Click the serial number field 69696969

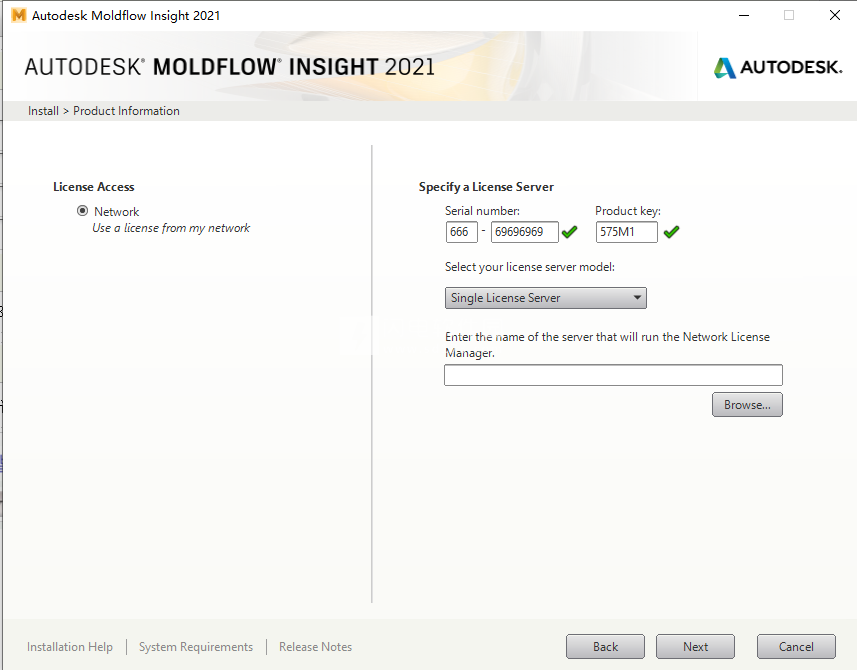coord(525,232)
